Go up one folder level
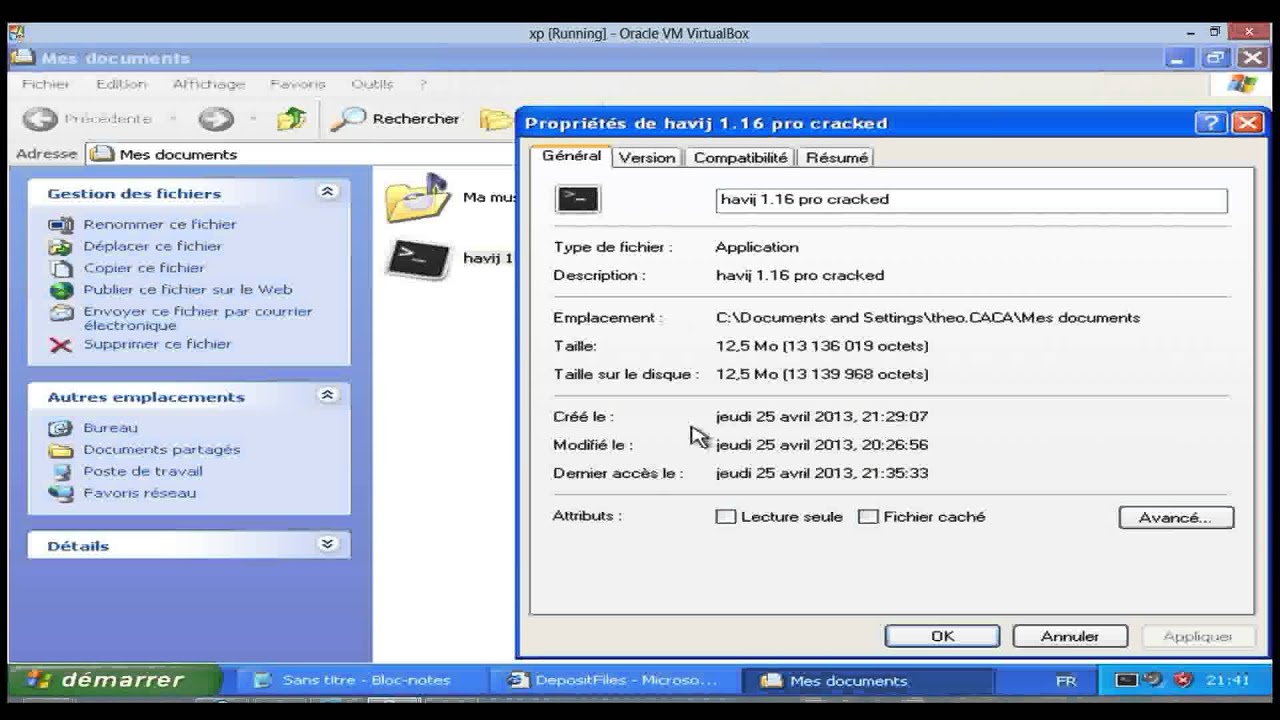 [291, 119]
